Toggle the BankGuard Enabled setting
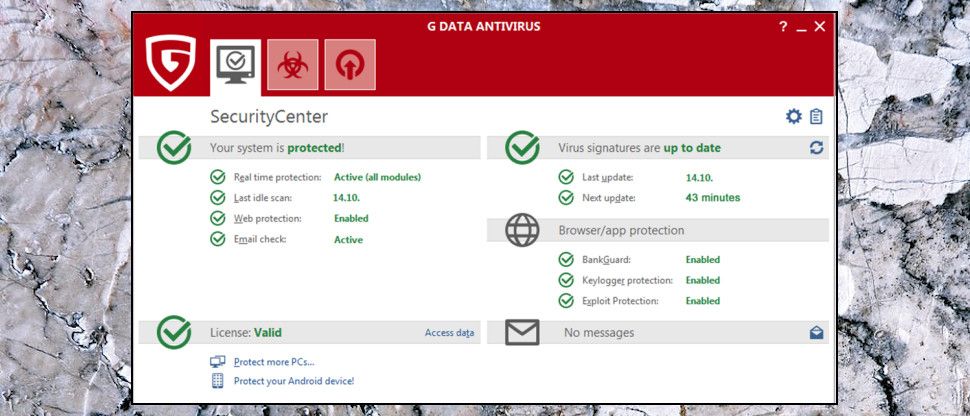The height and width of the screenshot is (416, 970). 702,260
